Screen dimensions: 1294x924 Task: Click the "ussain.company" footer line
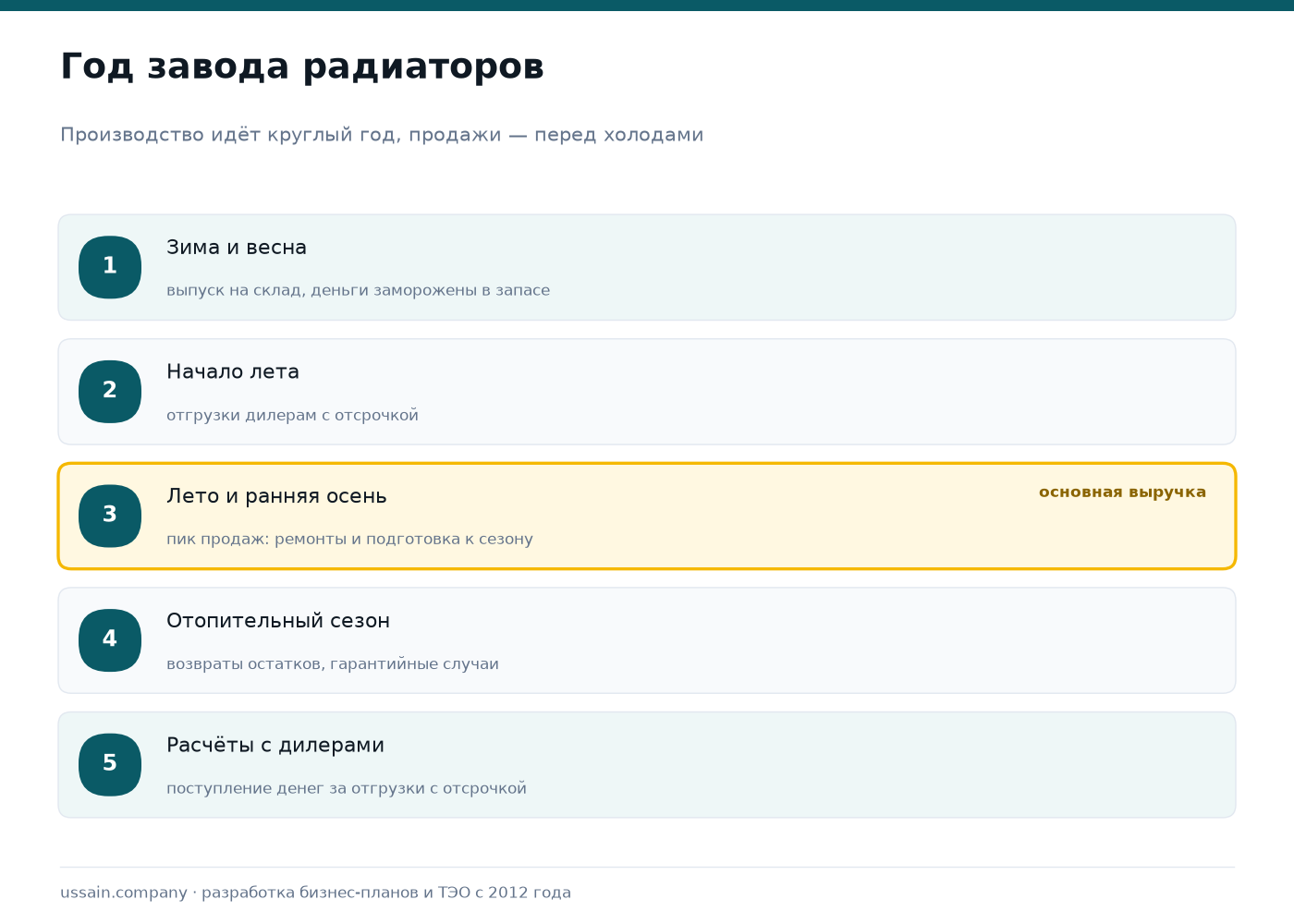(315, 893)
